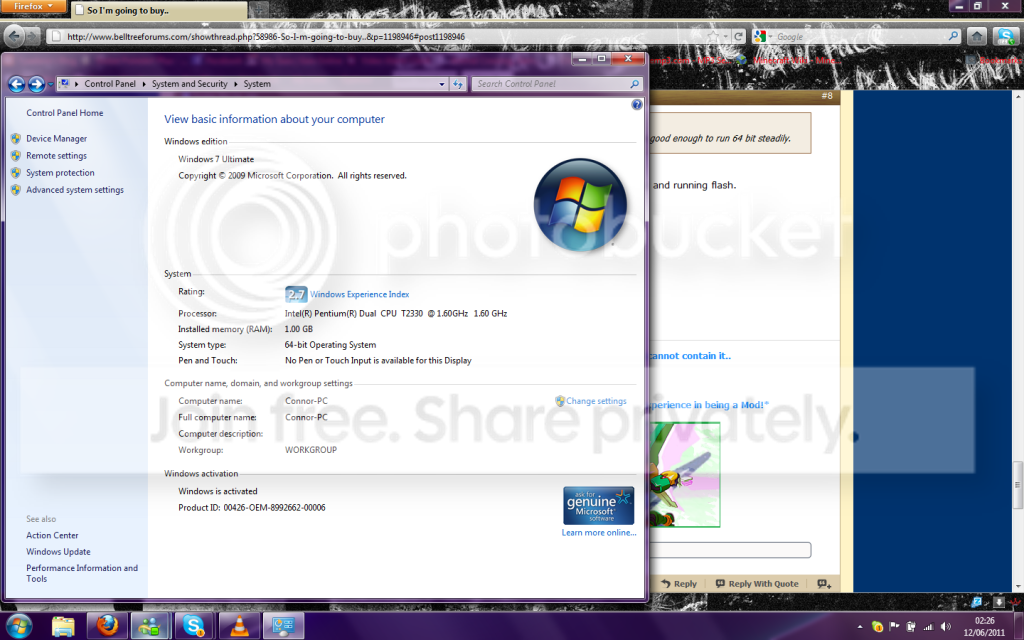Open System protection

pos(60,172)
